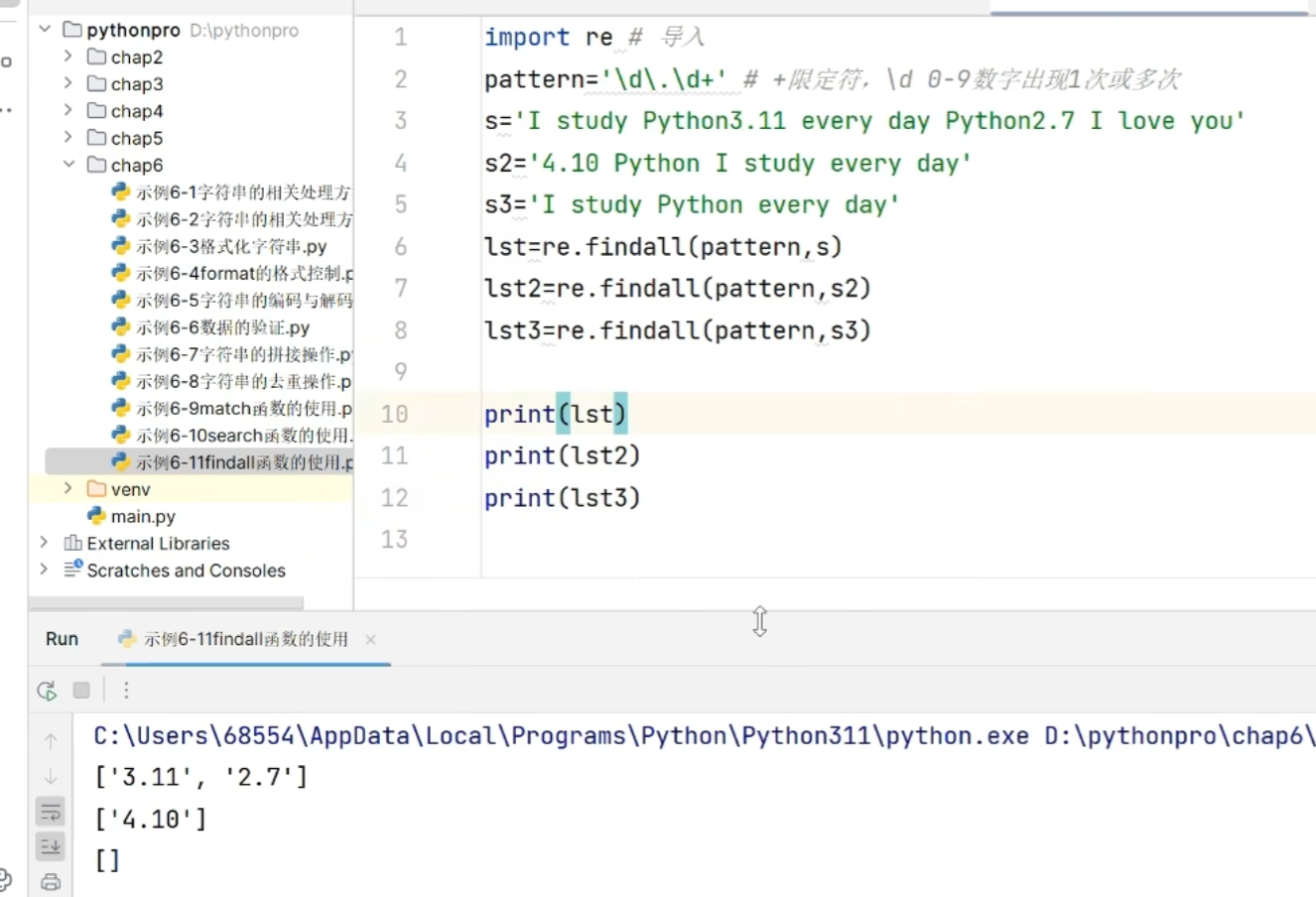Screen dimensions: 1316x897
Task: Open 示例6-7字符串的拼接操作 file
Action: pos(244,354)
